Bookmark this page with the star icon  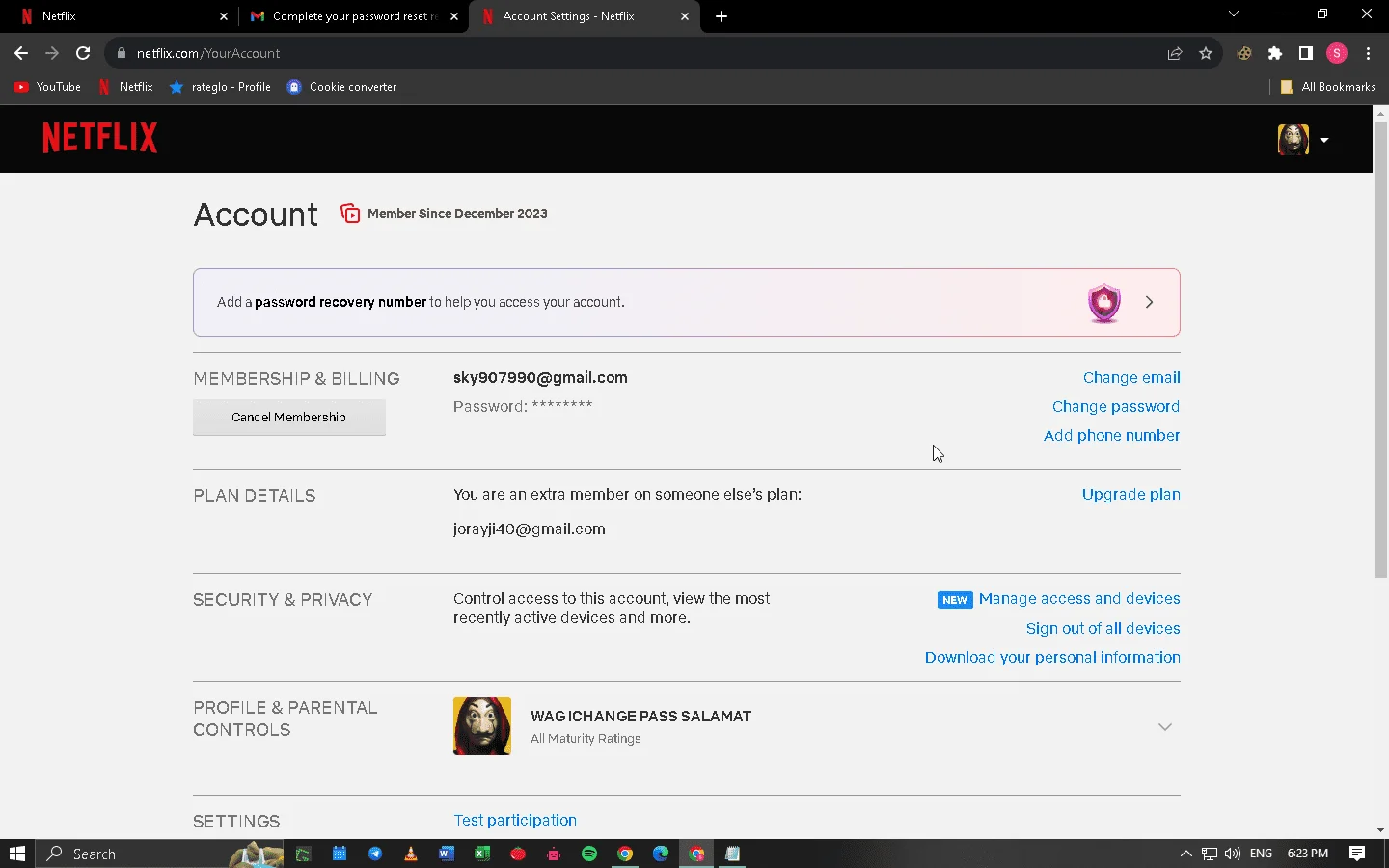click(x=1206, y=53)
